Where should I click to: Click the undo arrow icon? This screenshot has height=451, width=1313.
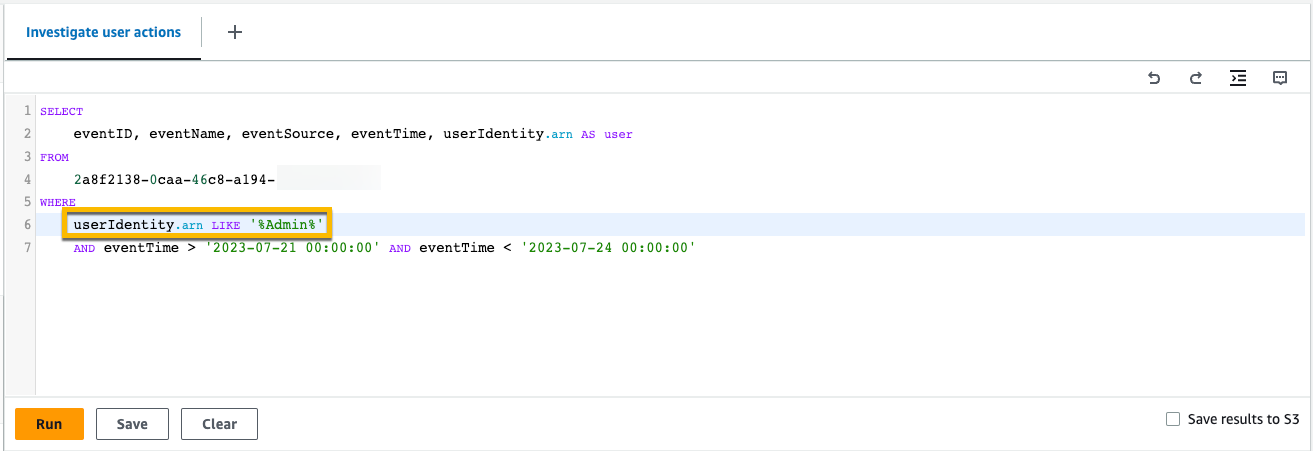tap(1154, 78)
